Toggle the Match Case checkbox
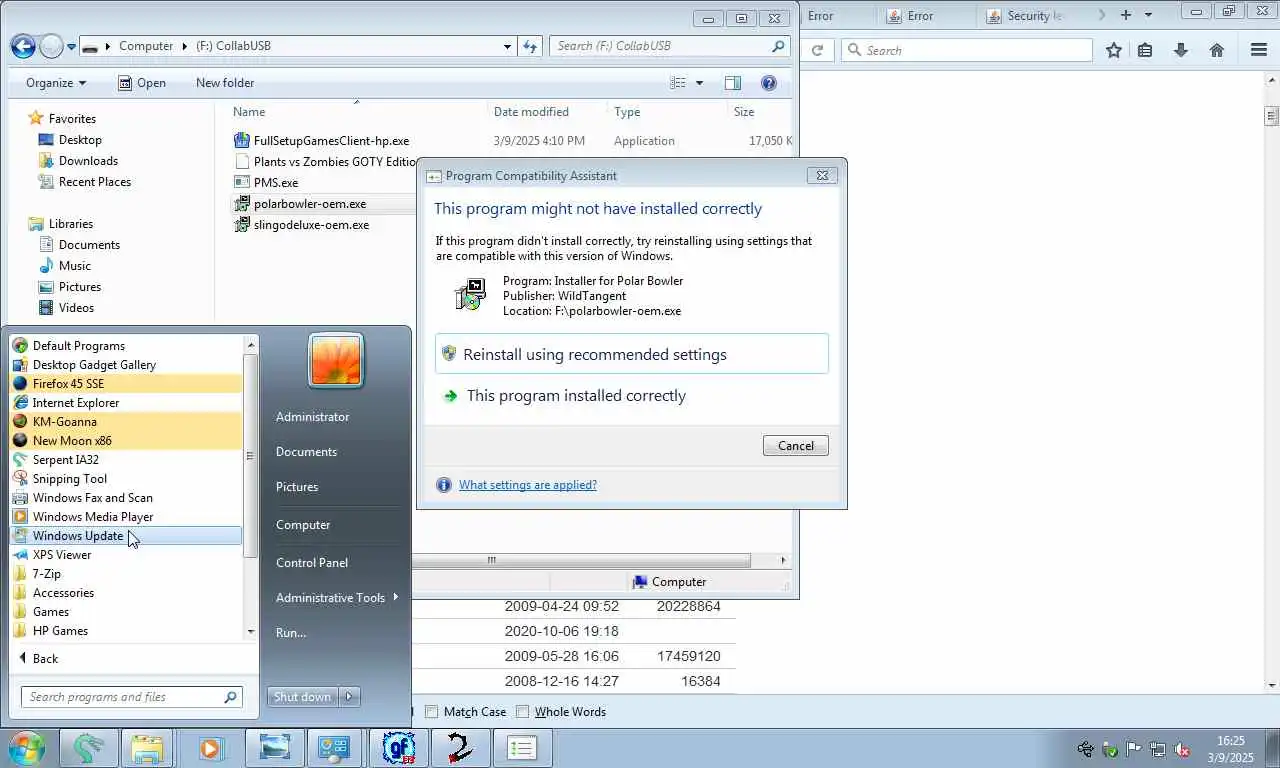 pyautogui.click(x=432, y=712)
